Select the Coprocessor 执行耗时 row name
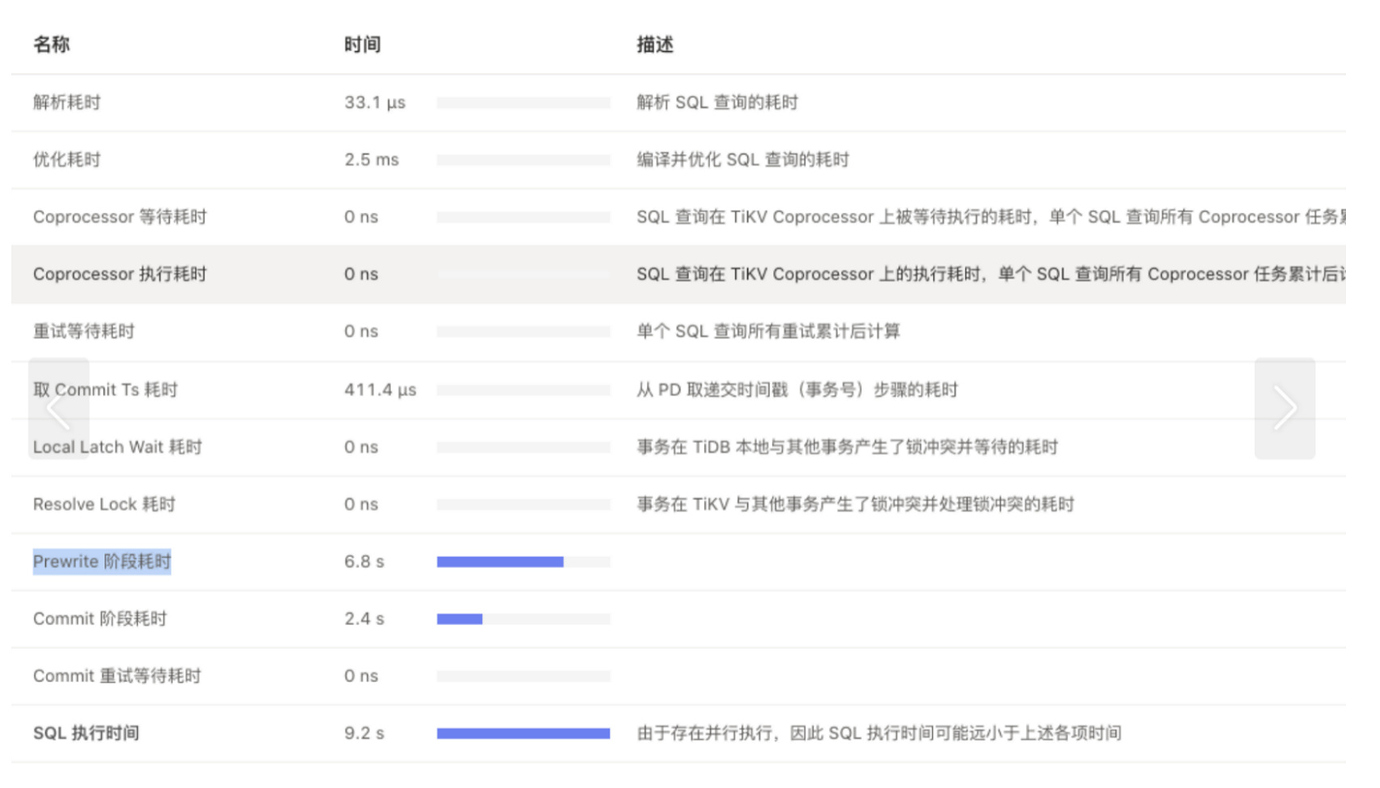The width and height of the screenshot is (1380, 788). [120, 274]
